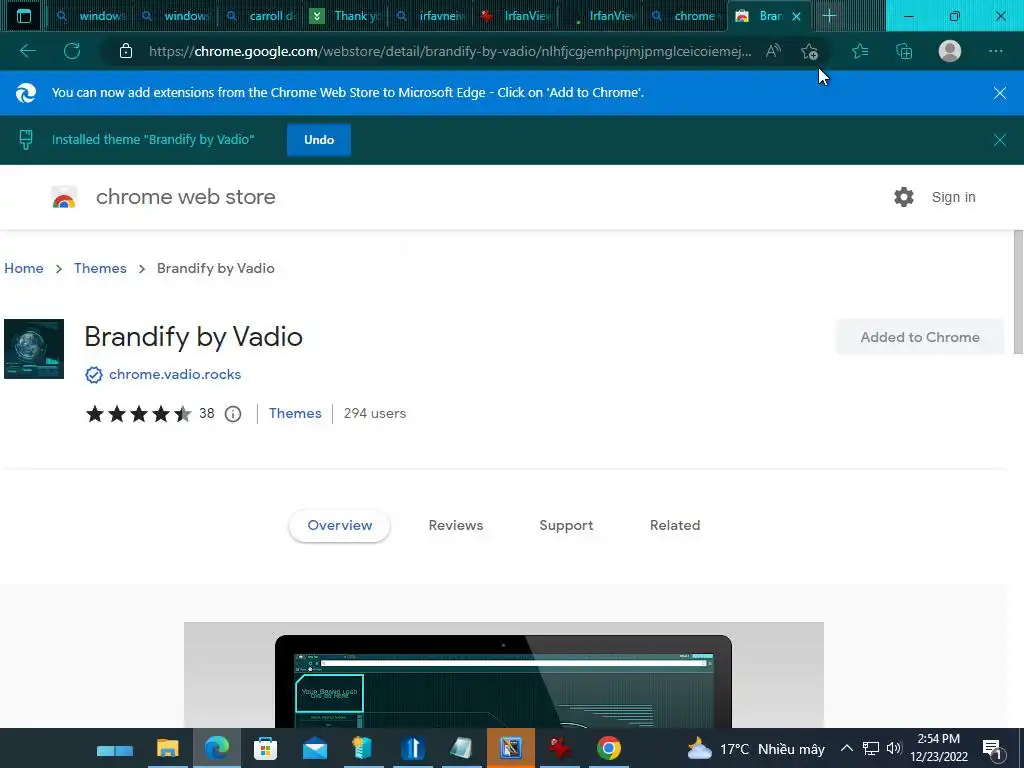Click the 38 ratings count

207,413
